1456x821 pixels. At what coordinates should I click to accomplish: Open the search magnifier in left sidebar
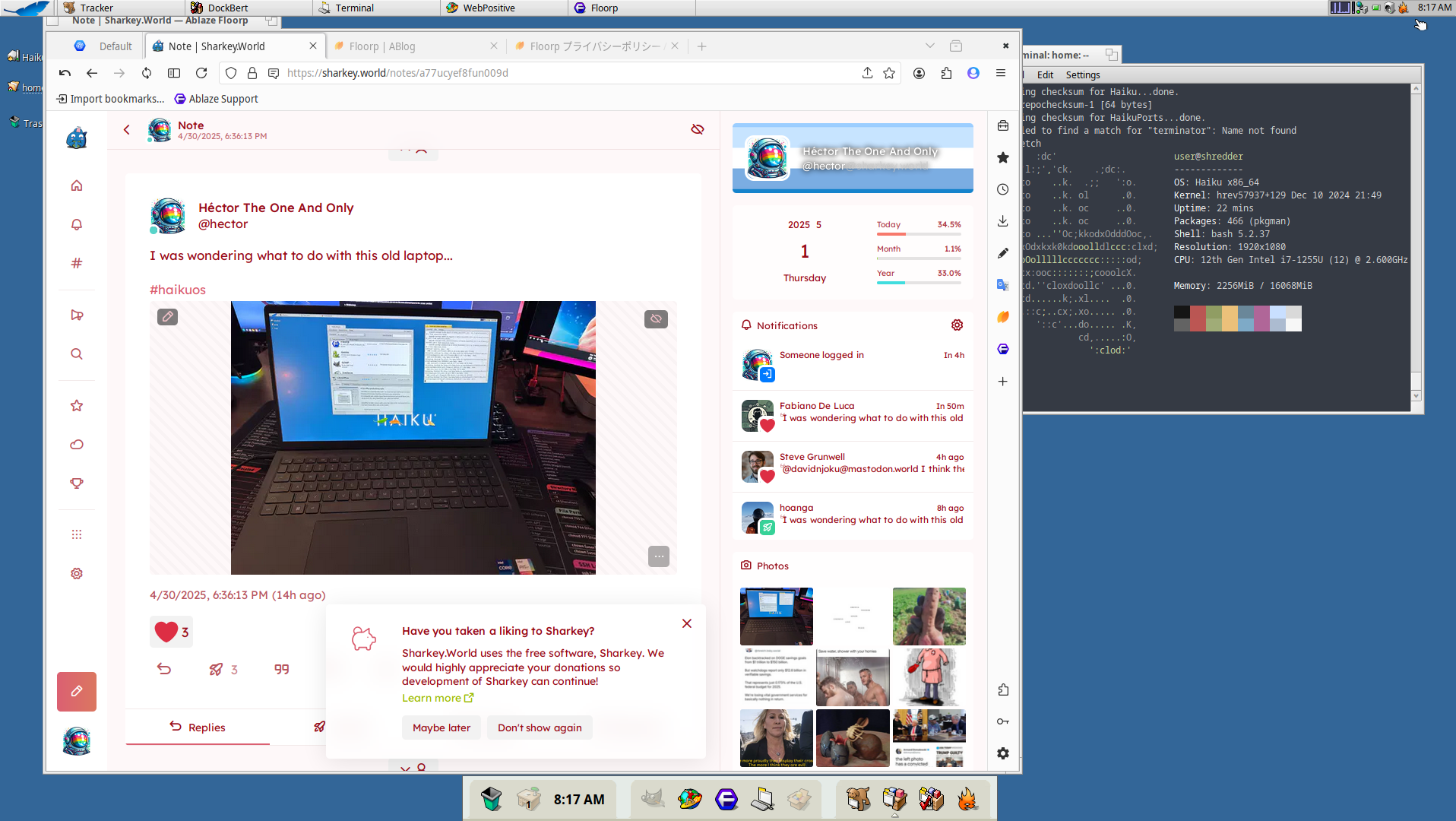point(77,353)
